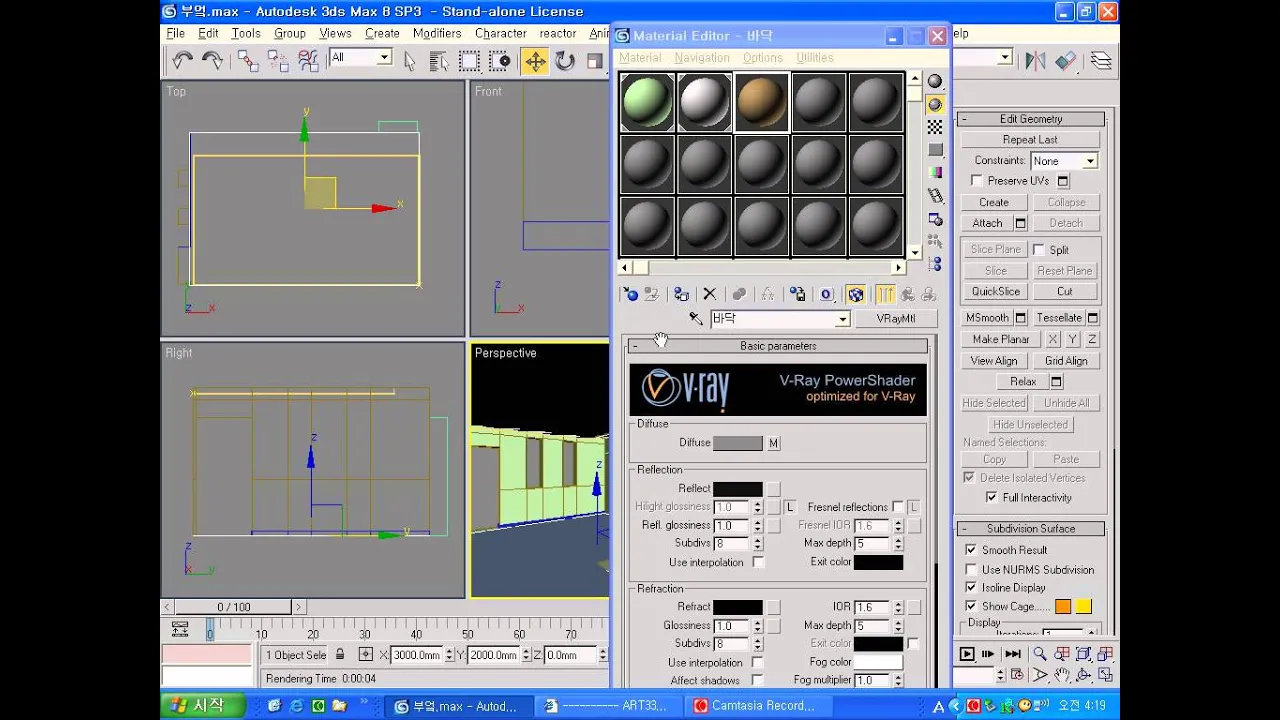Click the Undo arrow in main toolbar

[182, 61]
